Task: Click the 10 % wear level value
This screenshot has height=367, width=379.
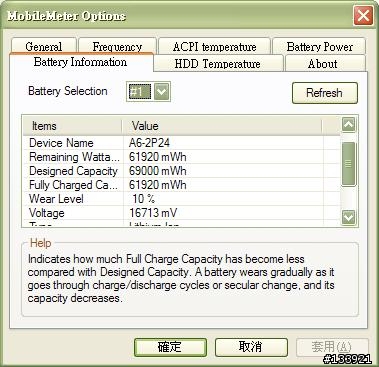Action: click(x=144, y=199)
